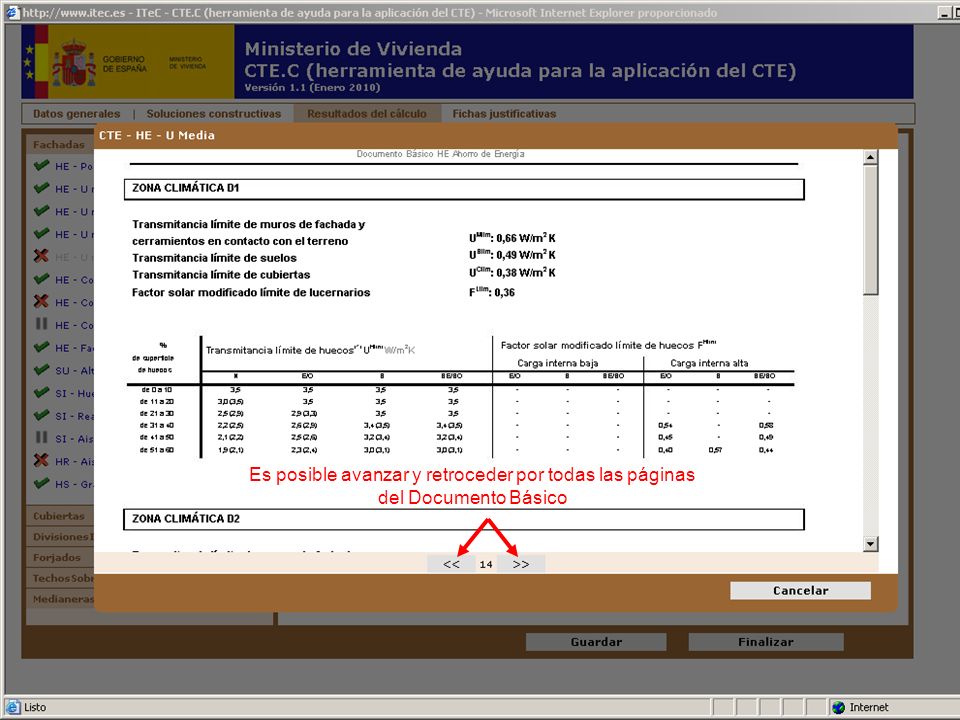Click the Internet Explorer icon in title bar
Image resolution: width=960 pixels, height=720 pixels.
coord(12,12)
